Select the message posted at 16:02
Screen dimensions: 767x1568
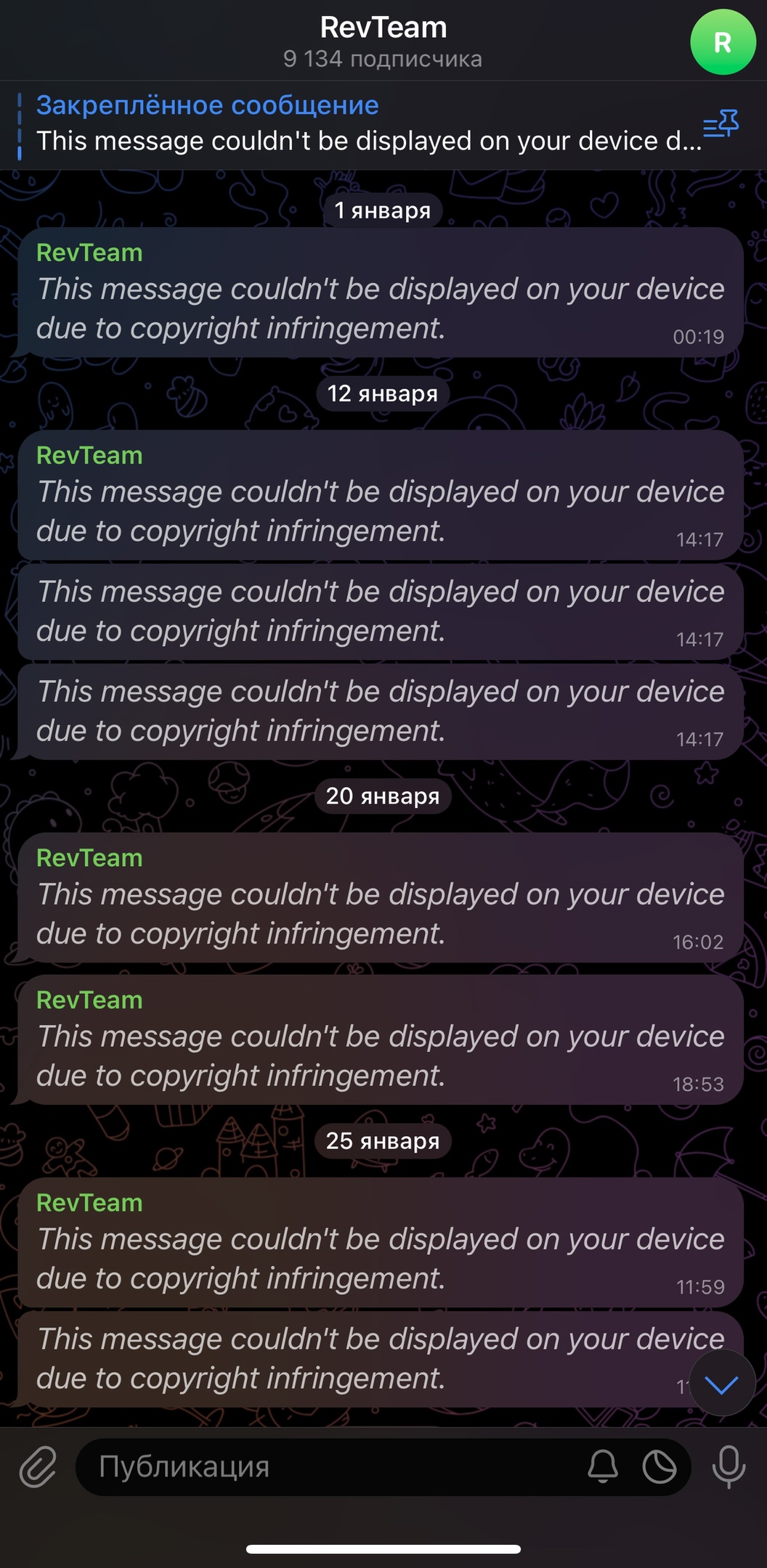[x=381, y=898]
